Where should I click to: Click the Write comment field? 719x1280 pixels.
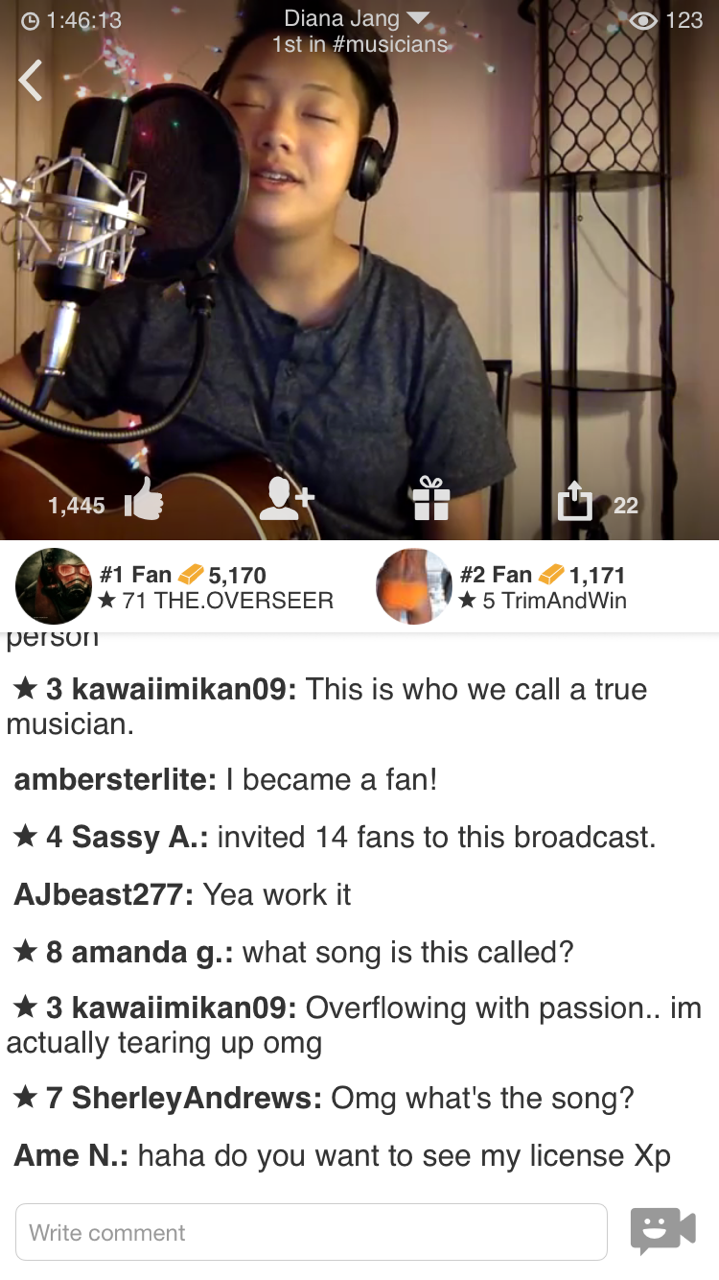pyautogui.click(x=311, y=1232)
